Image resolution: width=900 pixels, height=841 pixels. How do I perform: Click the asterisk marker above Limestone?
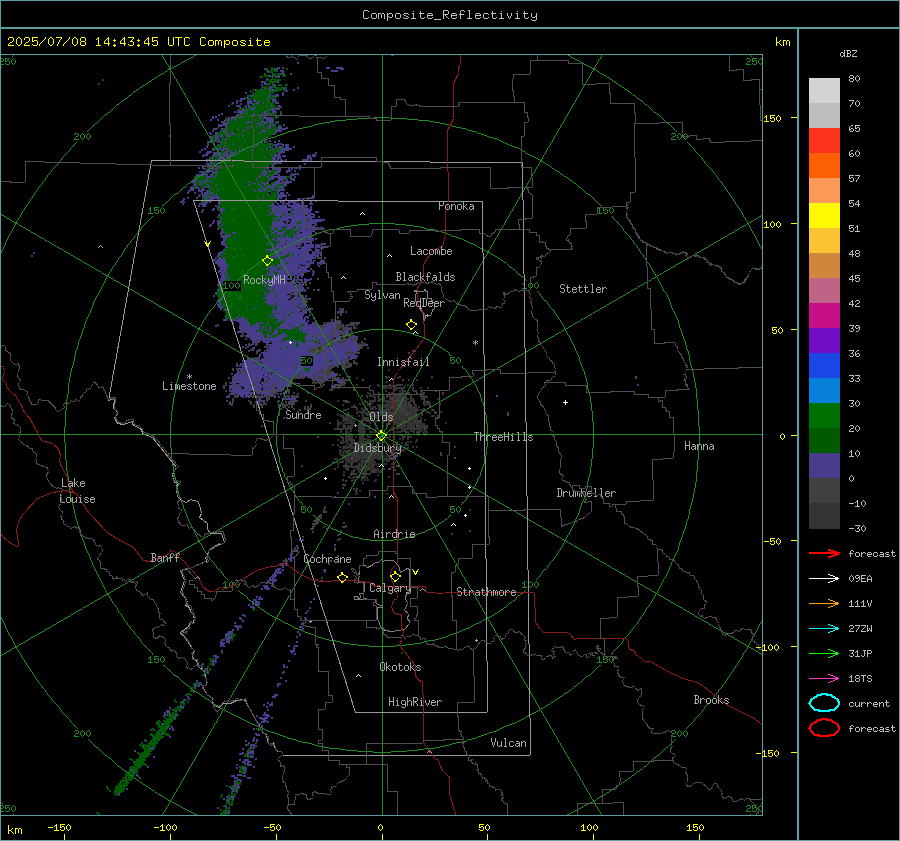[x=189, y=377]
